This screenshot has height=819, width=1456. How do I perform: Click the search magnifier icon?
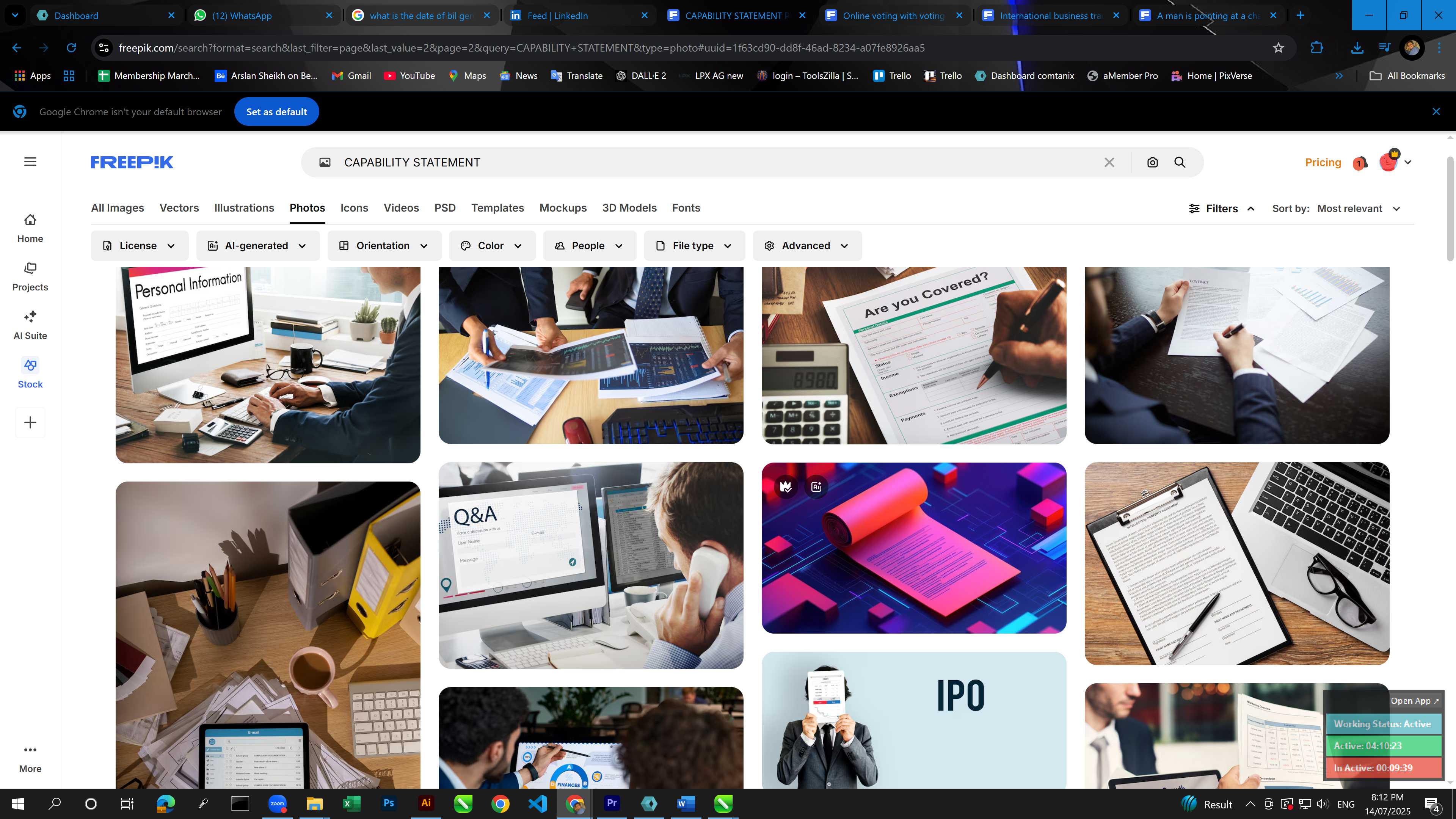click(1180, 163)
